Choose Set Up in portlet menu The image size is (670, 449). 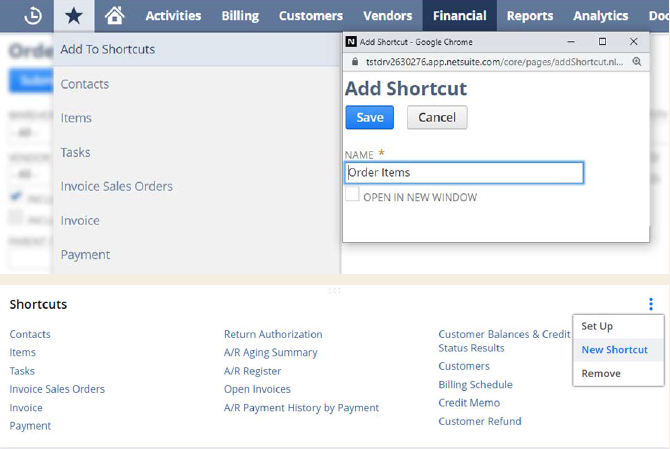click(597, 326)
